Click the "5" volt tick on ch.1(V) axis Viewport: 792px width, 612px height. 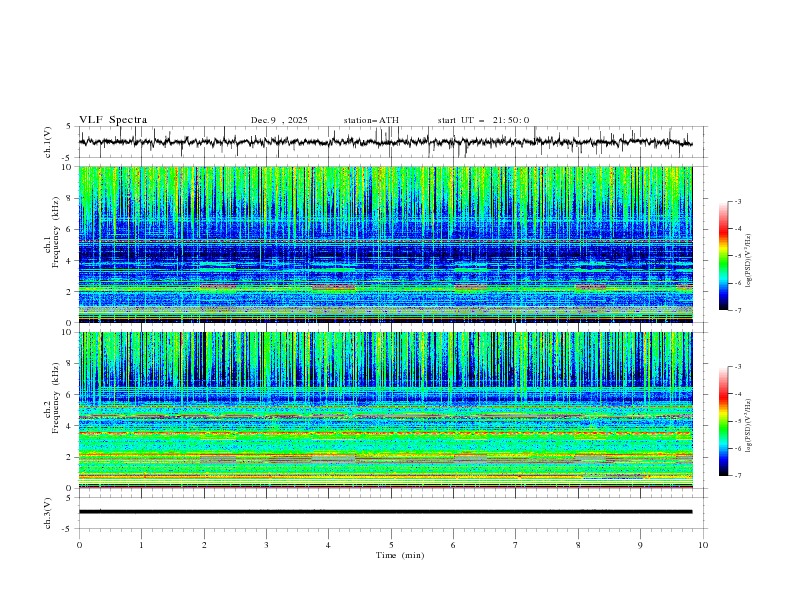tap(69, 126)
